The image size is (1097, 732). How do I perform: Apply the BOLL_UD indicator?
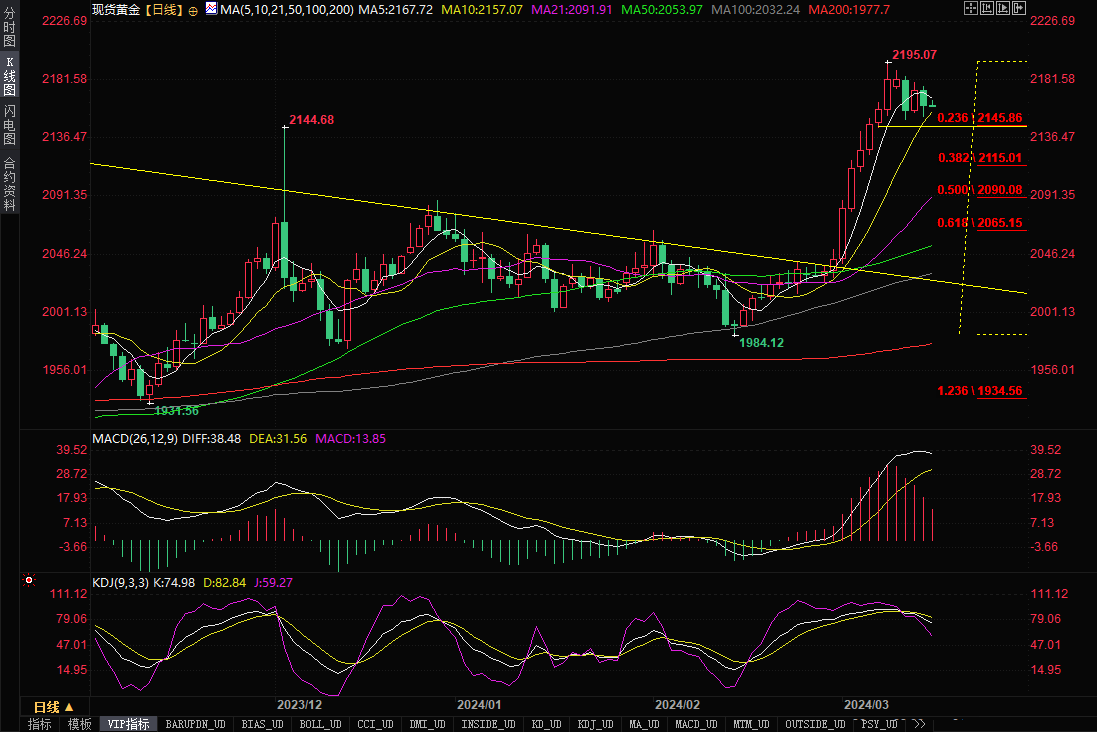pyautogui.click(x=321, y=724)
